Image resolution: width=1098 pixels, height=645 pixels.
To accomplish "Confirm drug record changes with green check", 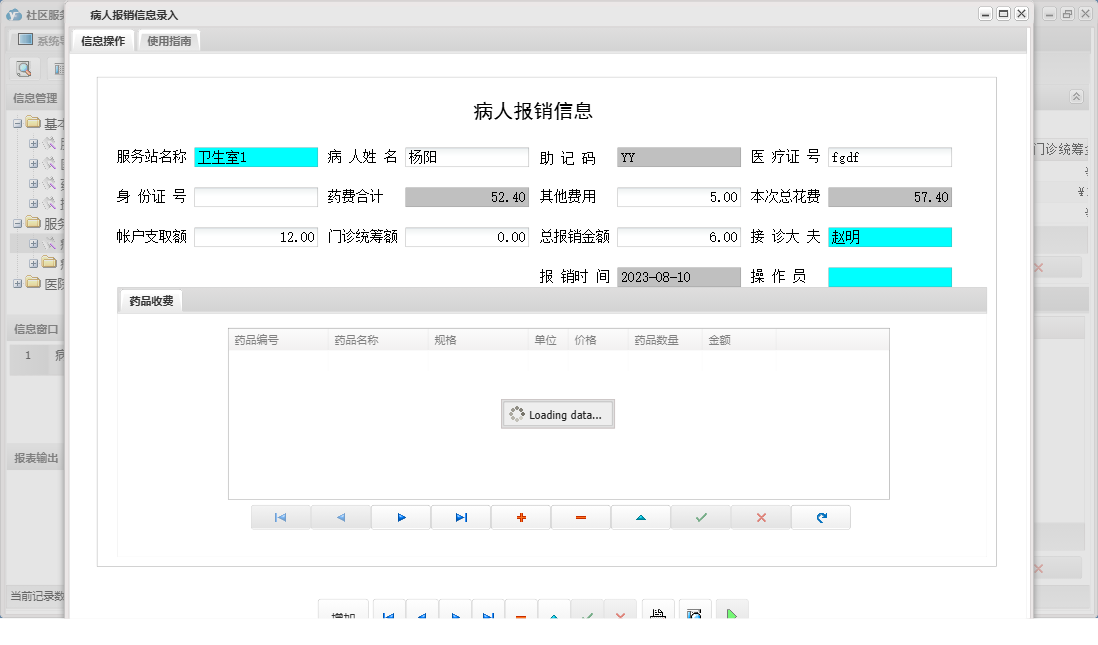I will 701,517.
